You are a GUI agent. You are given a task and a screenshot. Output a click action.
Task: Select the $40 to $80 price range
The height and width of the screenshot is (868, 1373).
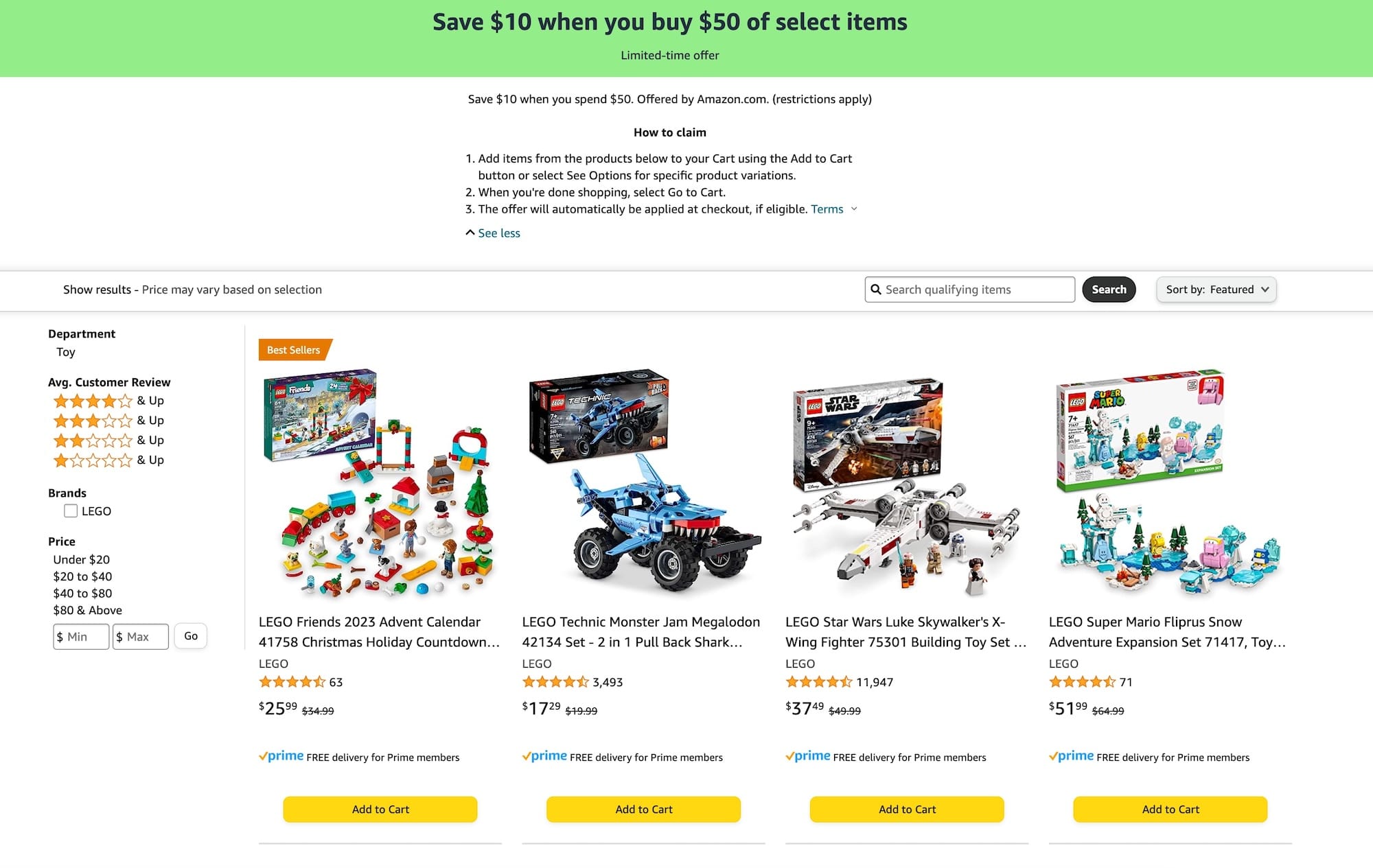82,594
